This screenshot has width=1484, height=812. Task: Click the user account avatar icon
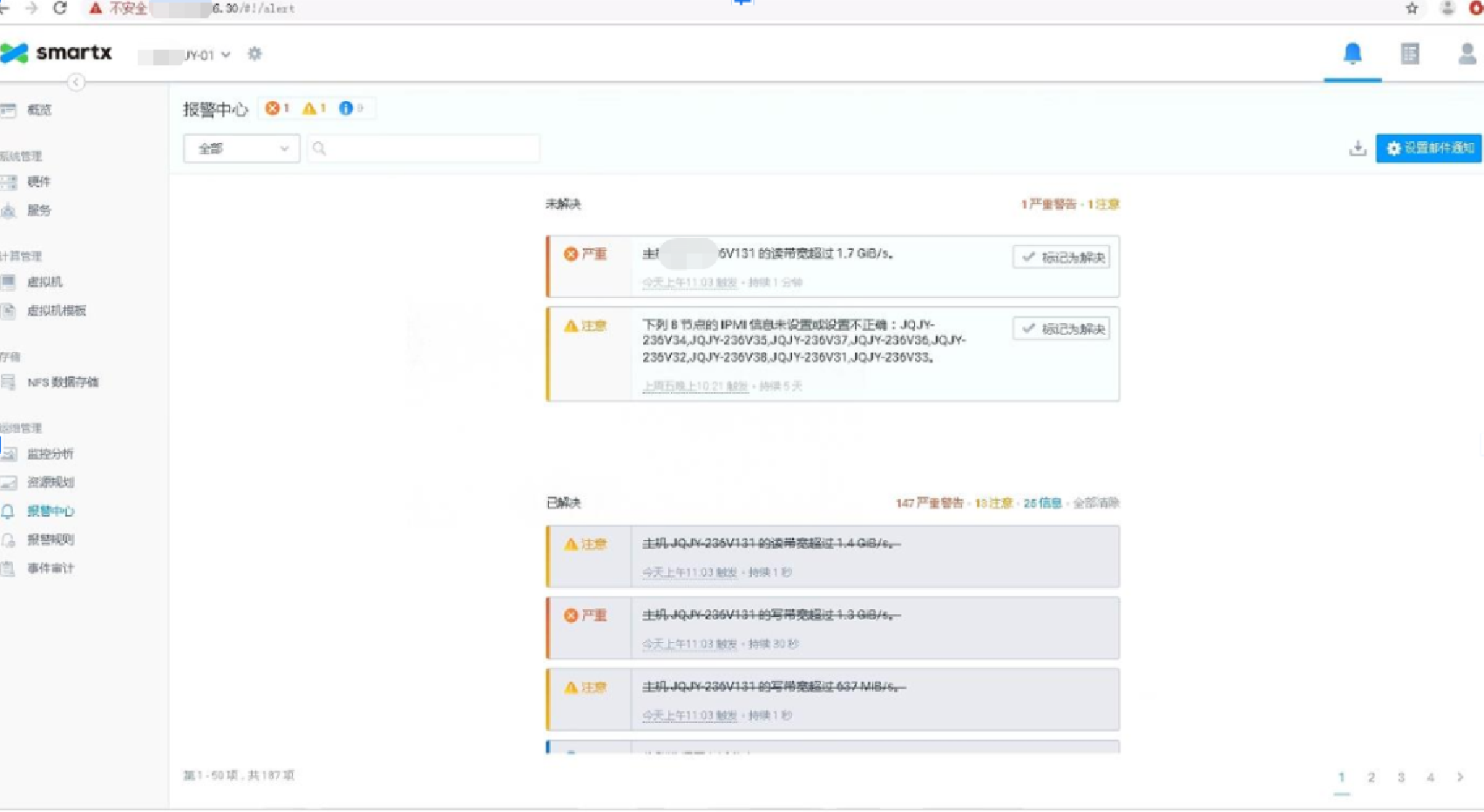pyautogui.click(x=1467, y=54)
